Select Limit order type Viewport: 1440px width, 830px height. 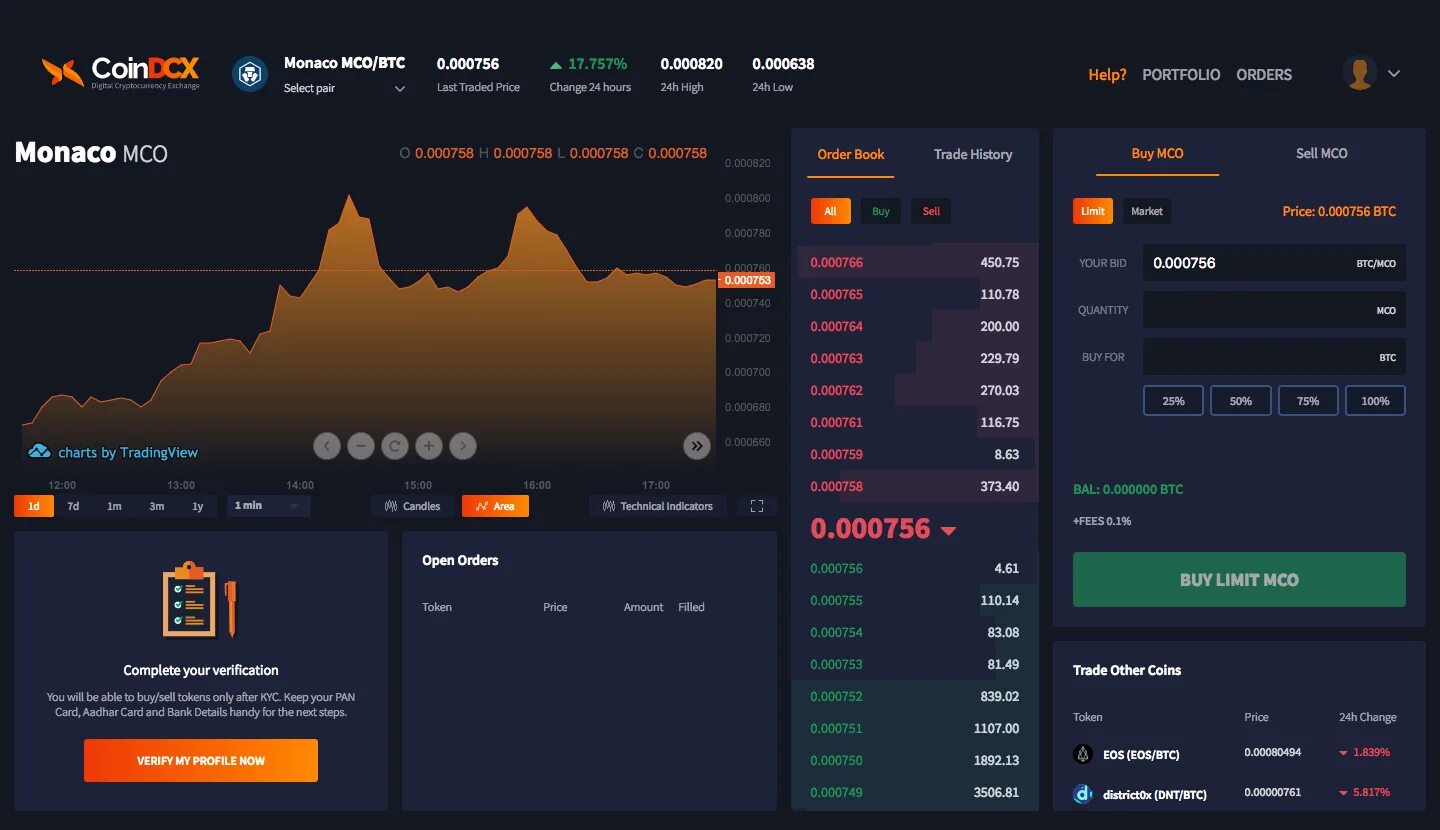[x=1093, y=211]
